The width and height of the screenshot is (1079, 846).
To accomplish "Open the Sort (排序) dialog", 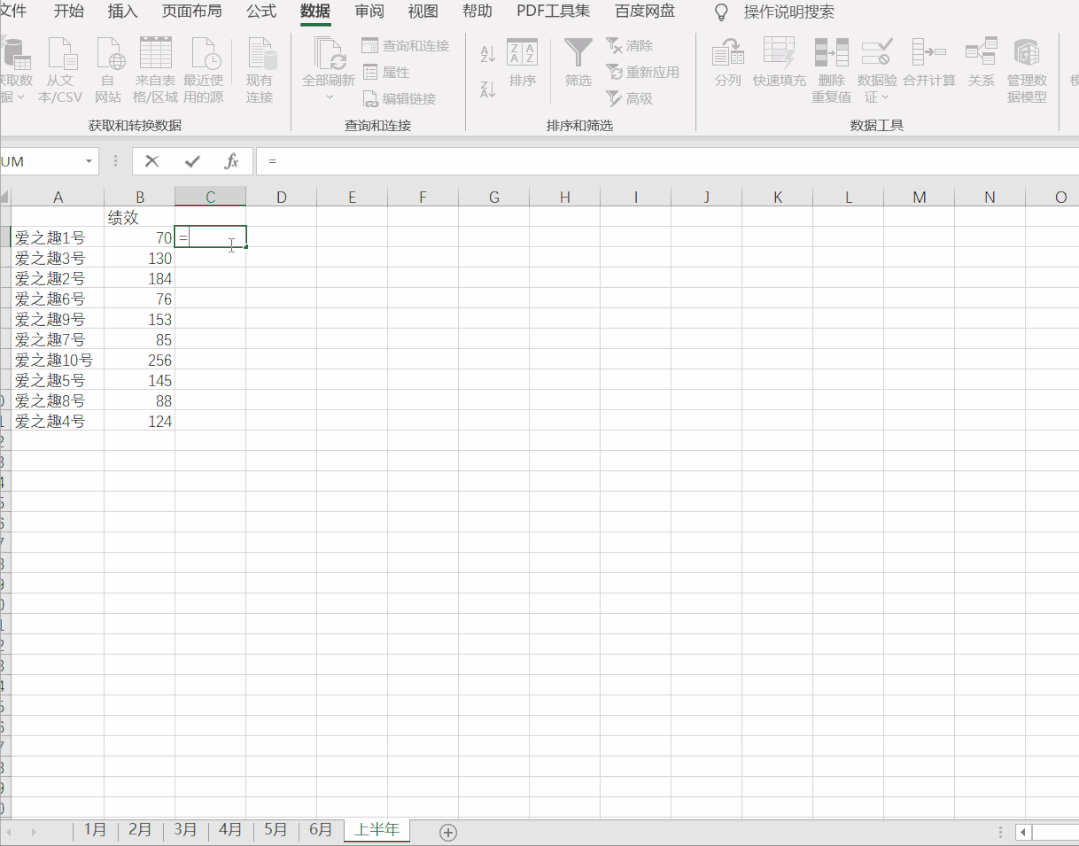I will [x=522, y=63].
